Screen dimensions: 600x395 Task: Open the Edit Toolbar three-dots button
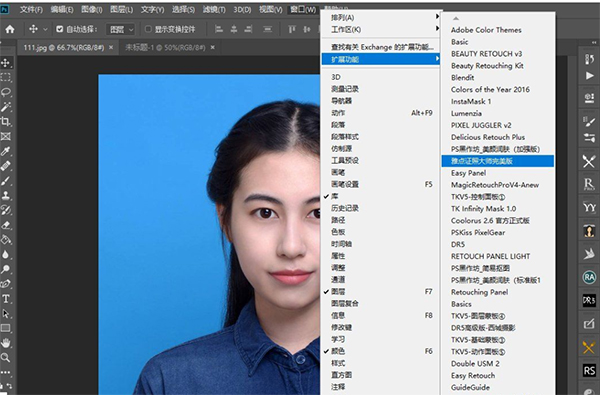(x=6, y=372)
